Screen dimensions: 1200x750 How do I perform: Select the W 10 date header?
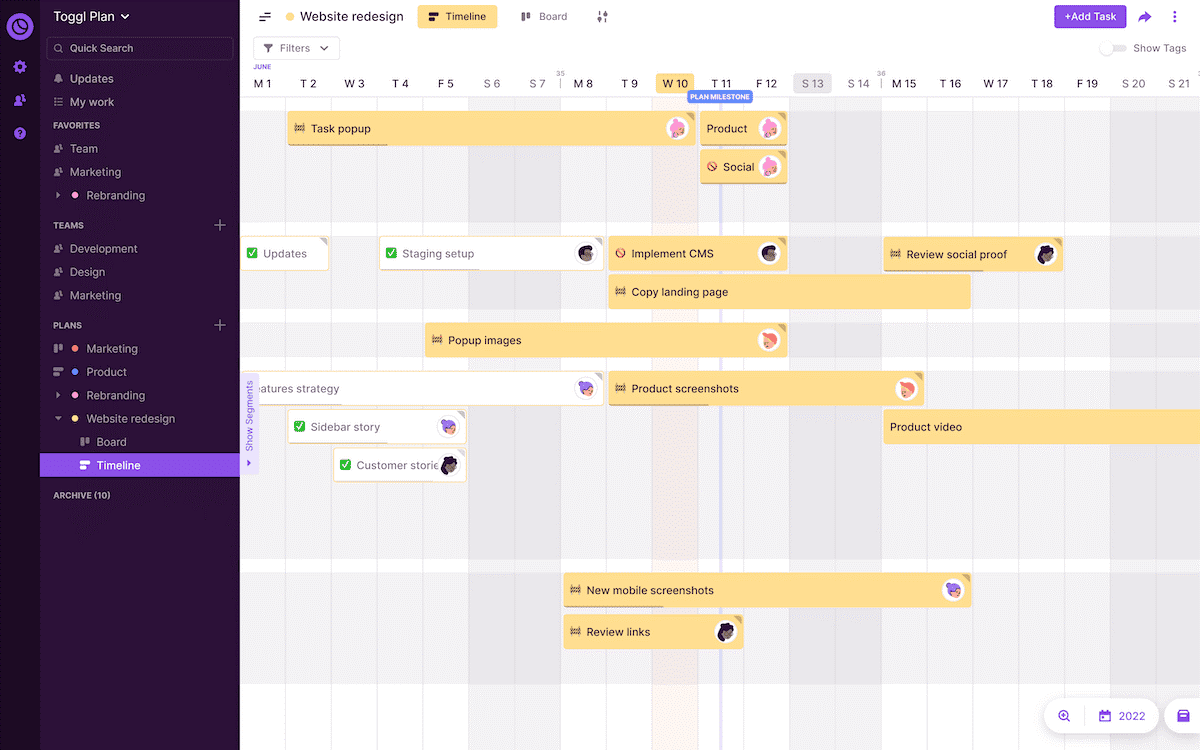coord(675,84)
